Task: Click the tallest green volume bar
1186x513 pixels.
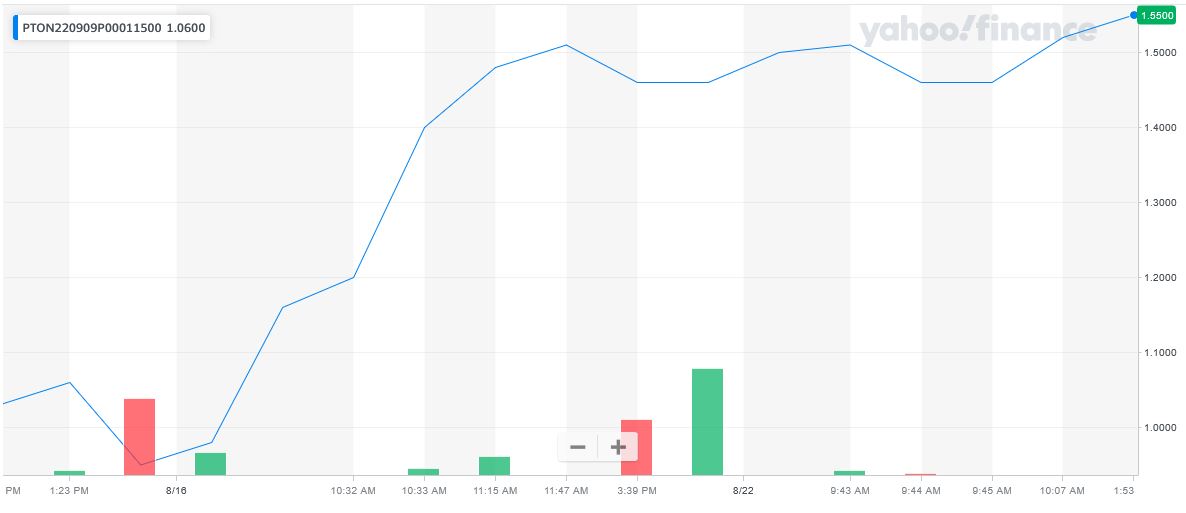Action: tap(707, 421)
